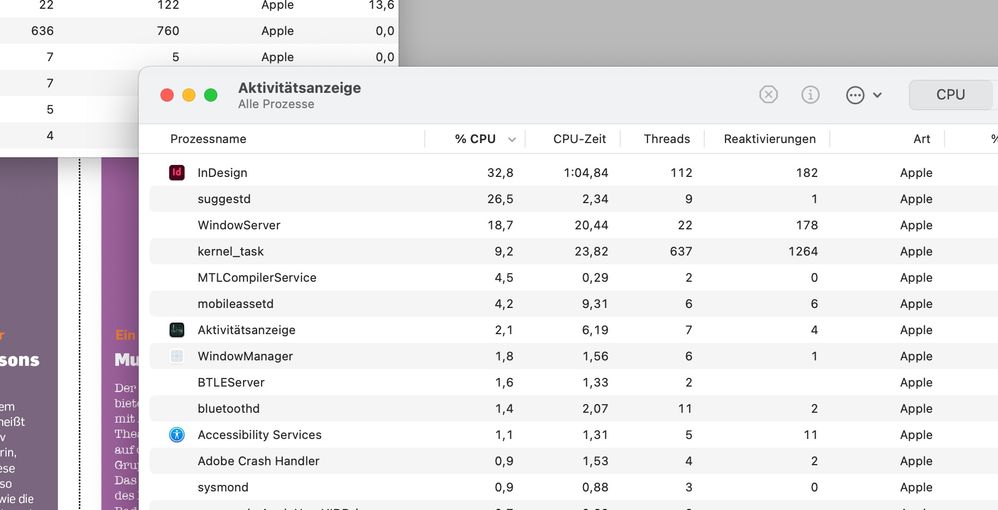This screenshot has width=998, height=510.
Task: Click the 122 value in the background window
Action: (168, 6)
